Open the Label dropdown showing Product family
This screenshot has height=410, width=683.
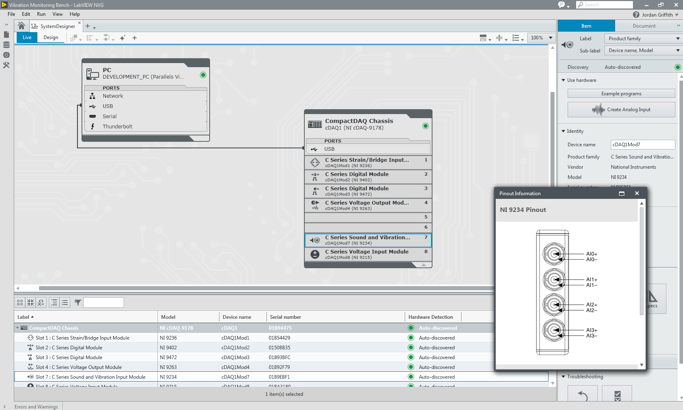(643, 38)
